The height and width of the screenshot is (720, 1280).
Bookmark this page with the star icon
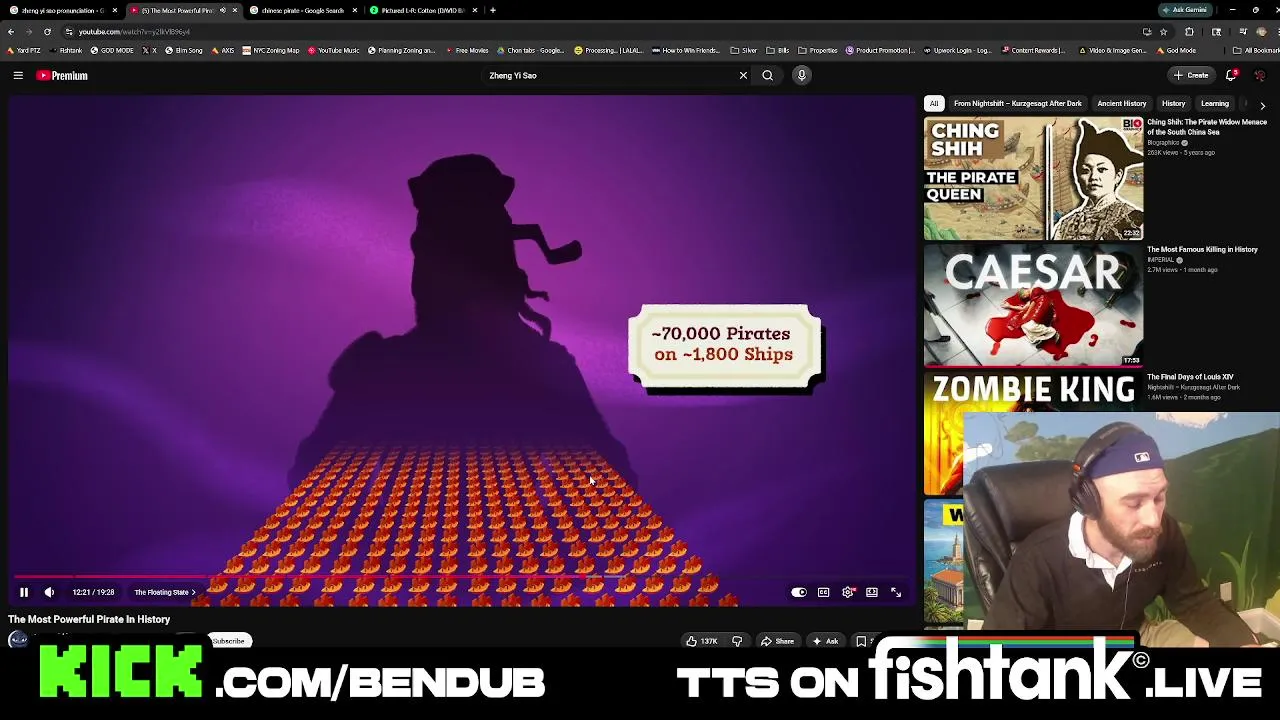(x=1163, y=31)
